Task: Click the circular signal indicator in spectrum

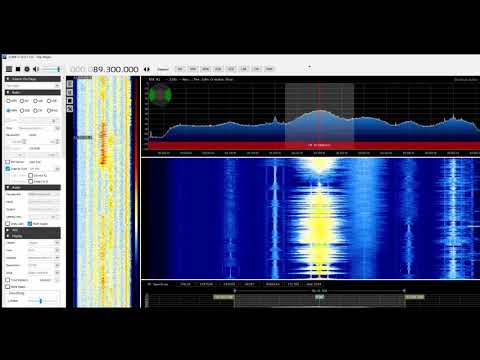Action: 160,95
